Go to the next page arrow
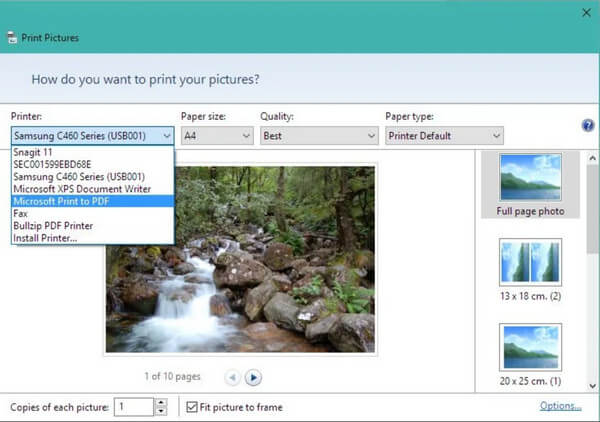Screen dimensions: 600x422 [254, 377]
